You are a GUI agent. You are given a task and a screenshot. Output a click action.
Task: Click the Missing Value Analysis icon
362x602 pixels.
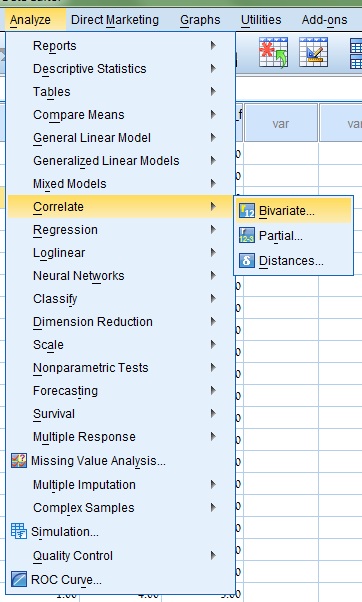[19, 460]
